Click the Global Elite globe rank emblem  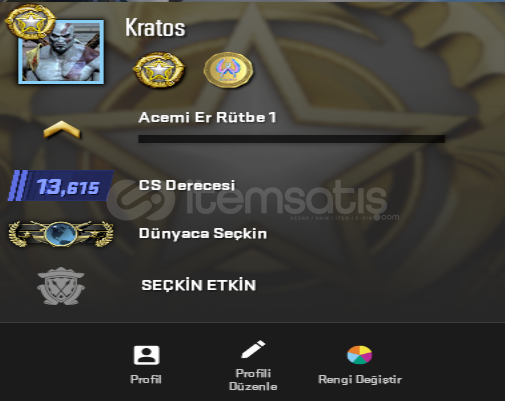tap(61, 234)
